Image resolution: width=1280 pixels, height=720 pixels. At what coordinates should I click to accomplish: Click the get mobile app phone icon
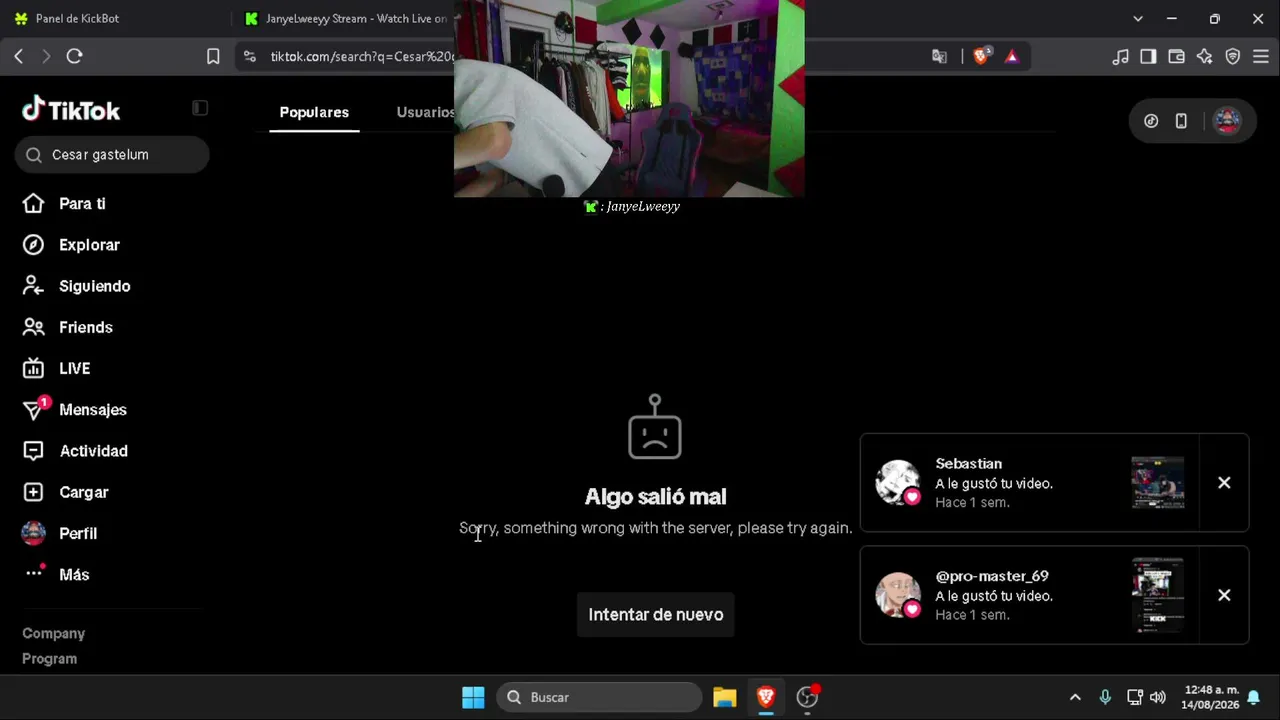tap(1181, 121)
